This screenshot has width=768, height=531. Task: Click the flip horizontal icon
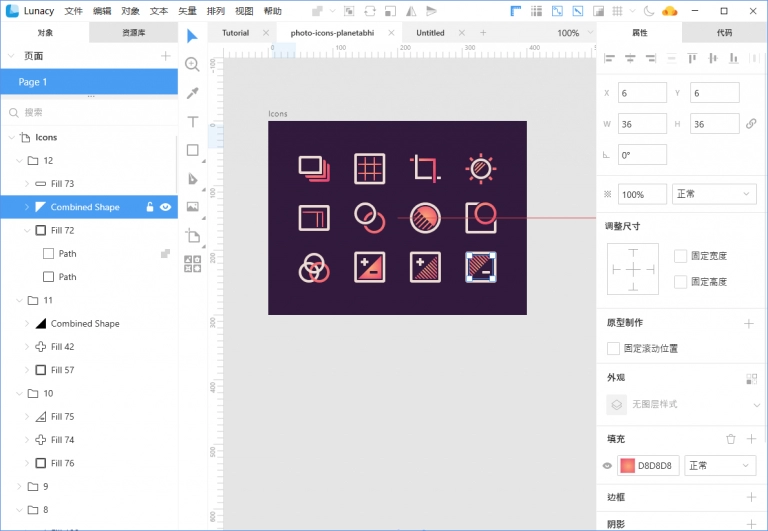(411, 11)
